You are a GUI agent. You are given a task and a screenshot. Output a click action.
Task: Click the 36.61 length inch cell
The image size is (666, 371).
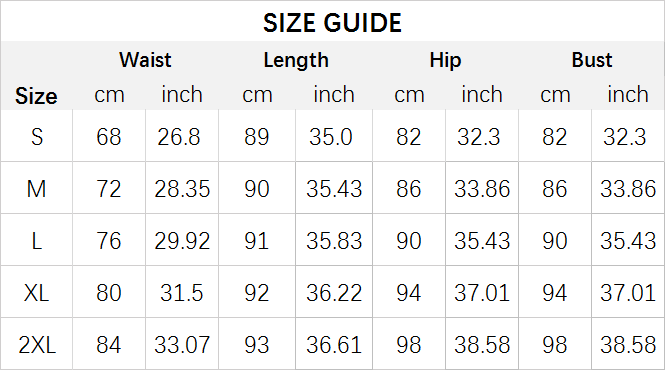click(334, 345)
